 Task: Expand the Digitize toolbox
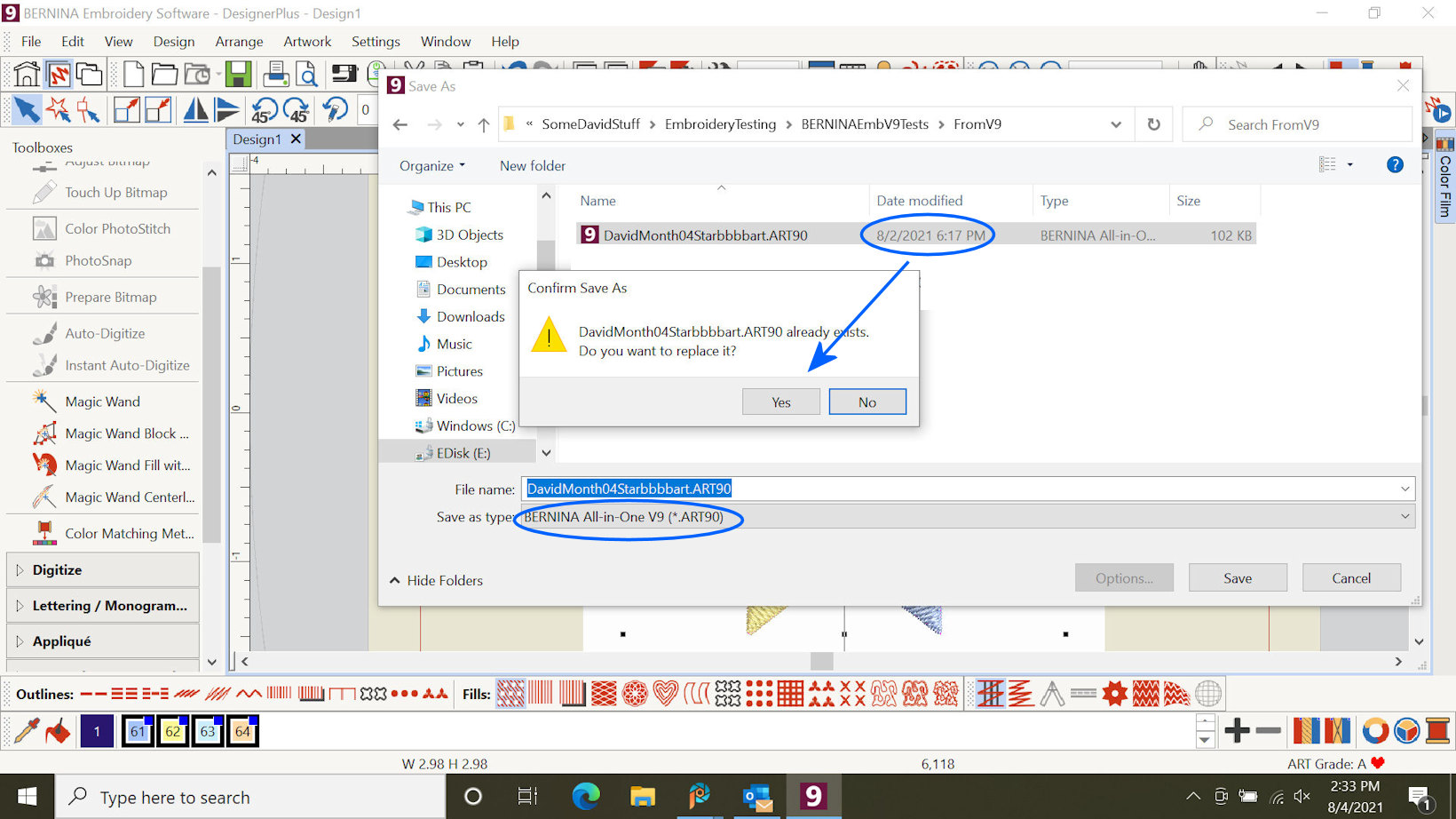102,570
